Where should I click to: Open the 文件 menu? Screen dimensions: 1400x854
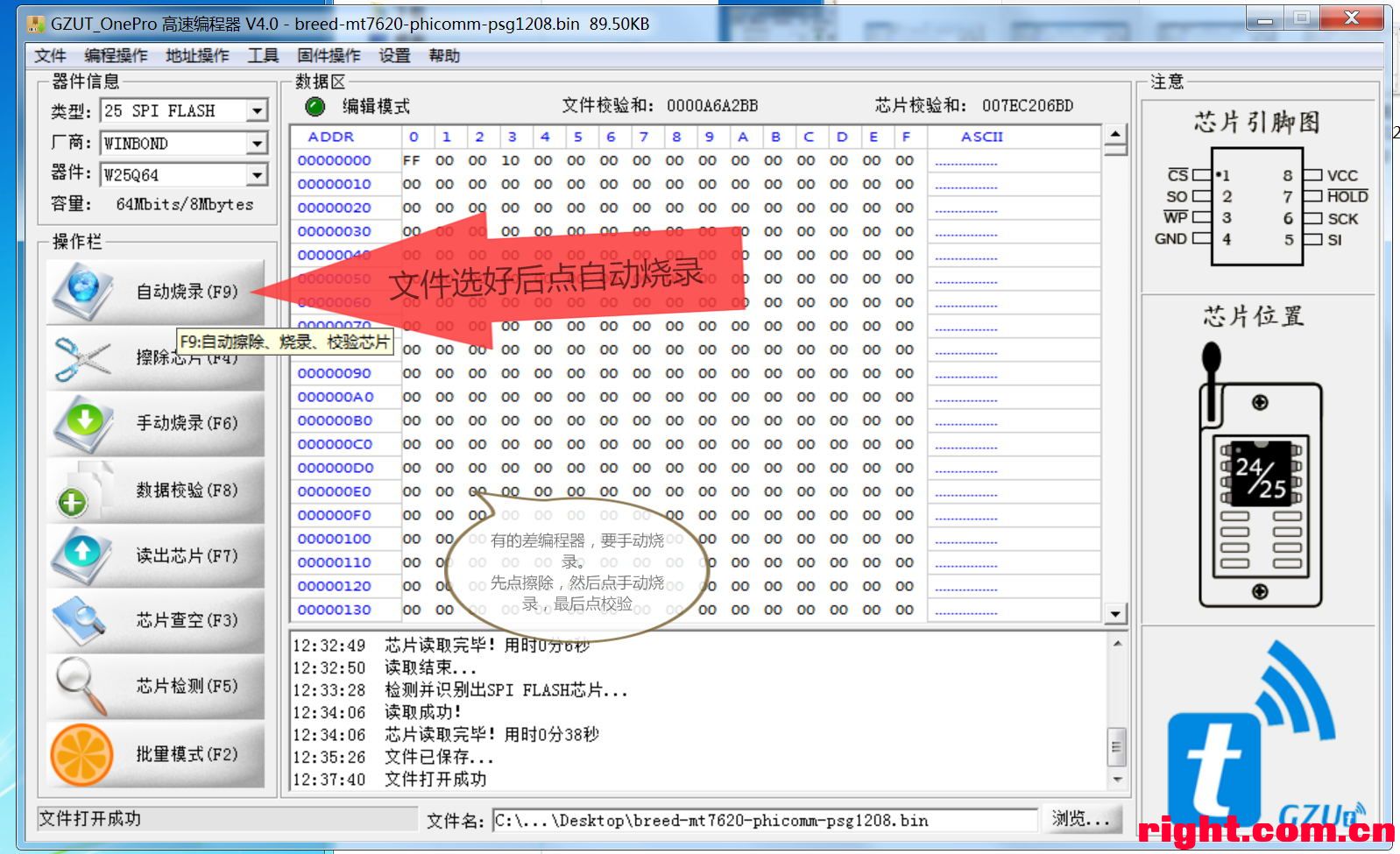click(50, 56)
